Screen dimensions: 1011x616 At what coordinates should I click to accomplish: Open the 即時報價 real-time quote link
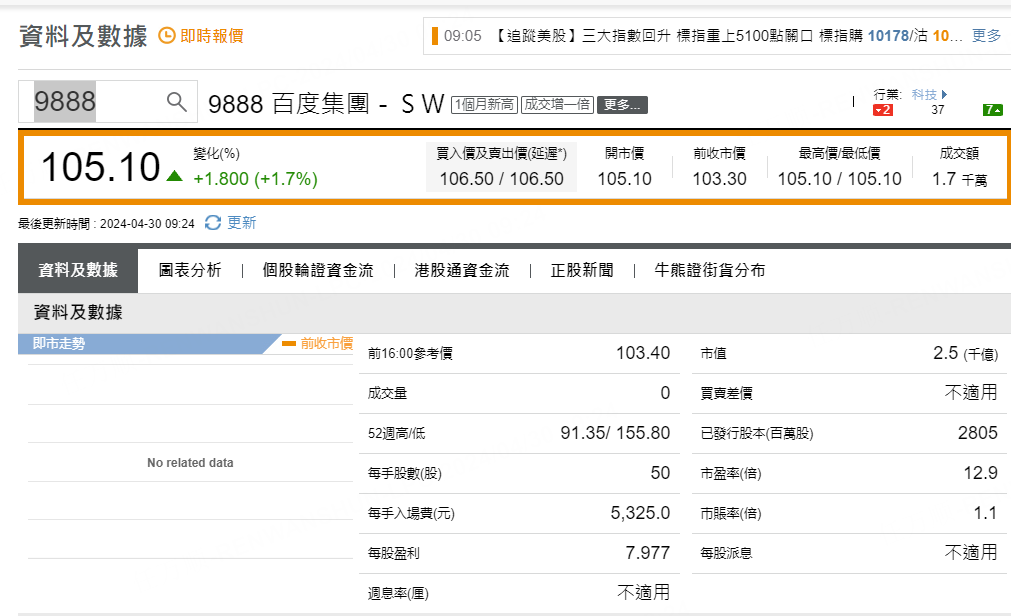(x=211, y=36)
